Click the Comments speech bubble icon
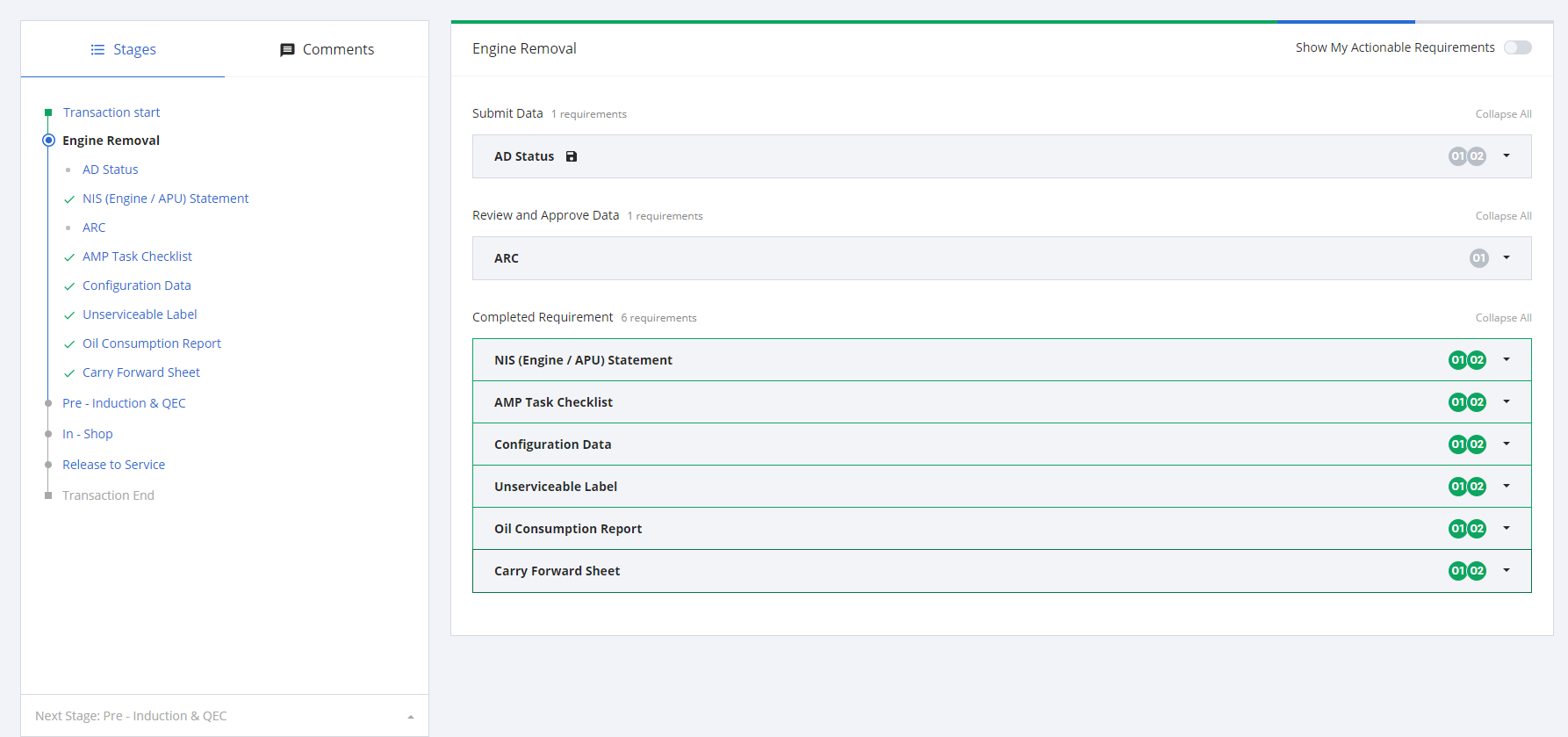The width and height of the screenshot is (1568, 737). tap(287, 50)
